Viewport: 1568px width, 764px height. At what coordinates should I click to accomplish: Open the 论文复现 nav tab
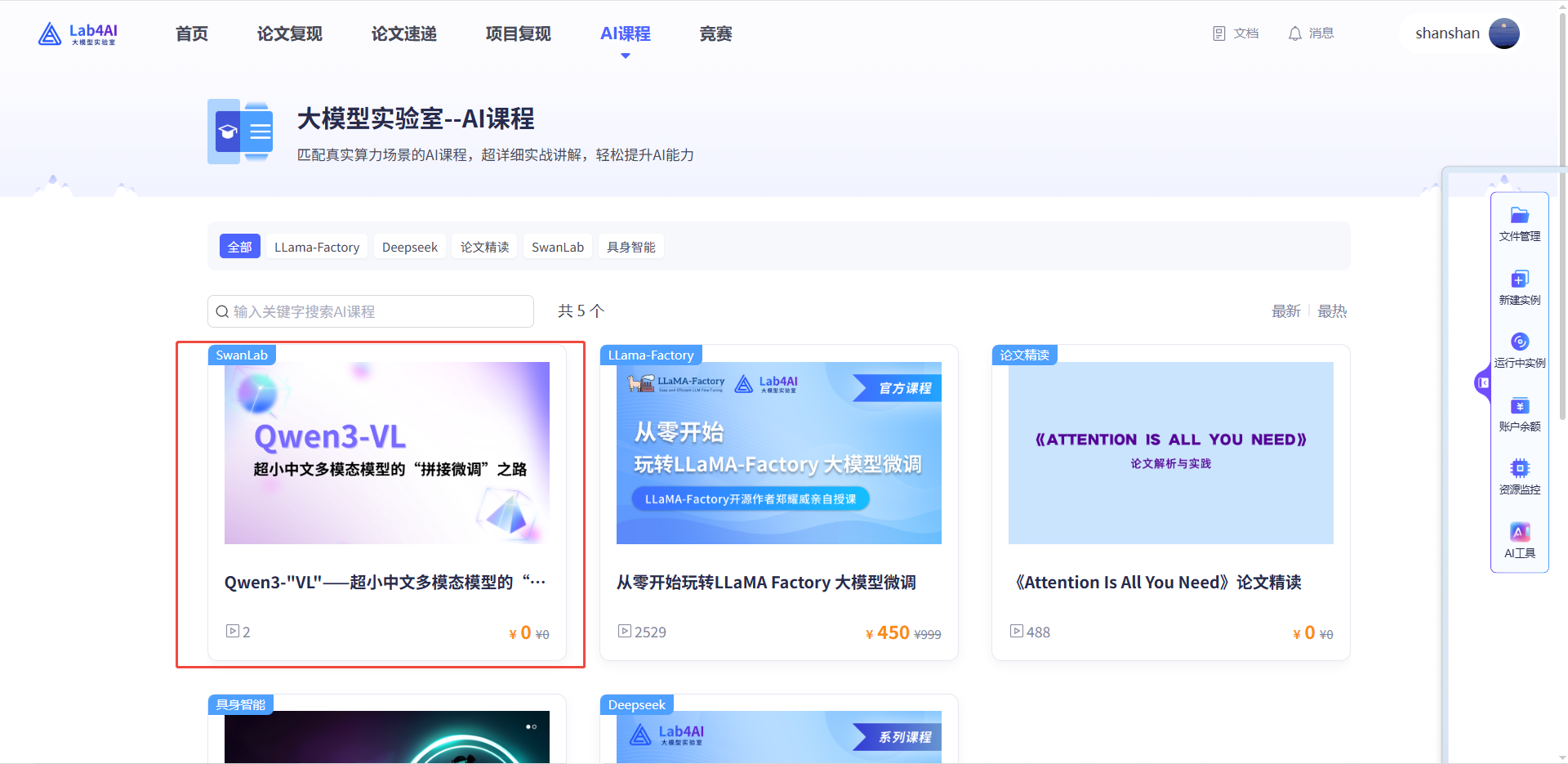pos(290,34)
